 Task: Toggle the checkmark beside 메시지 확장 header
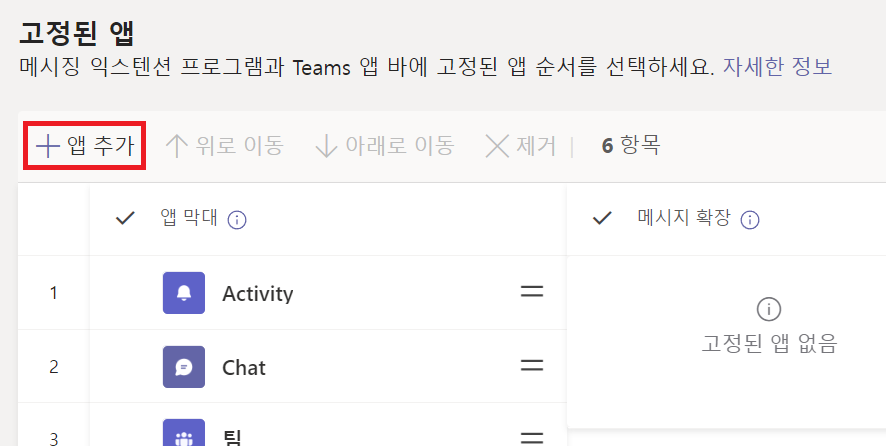click(x=602, y=218)
